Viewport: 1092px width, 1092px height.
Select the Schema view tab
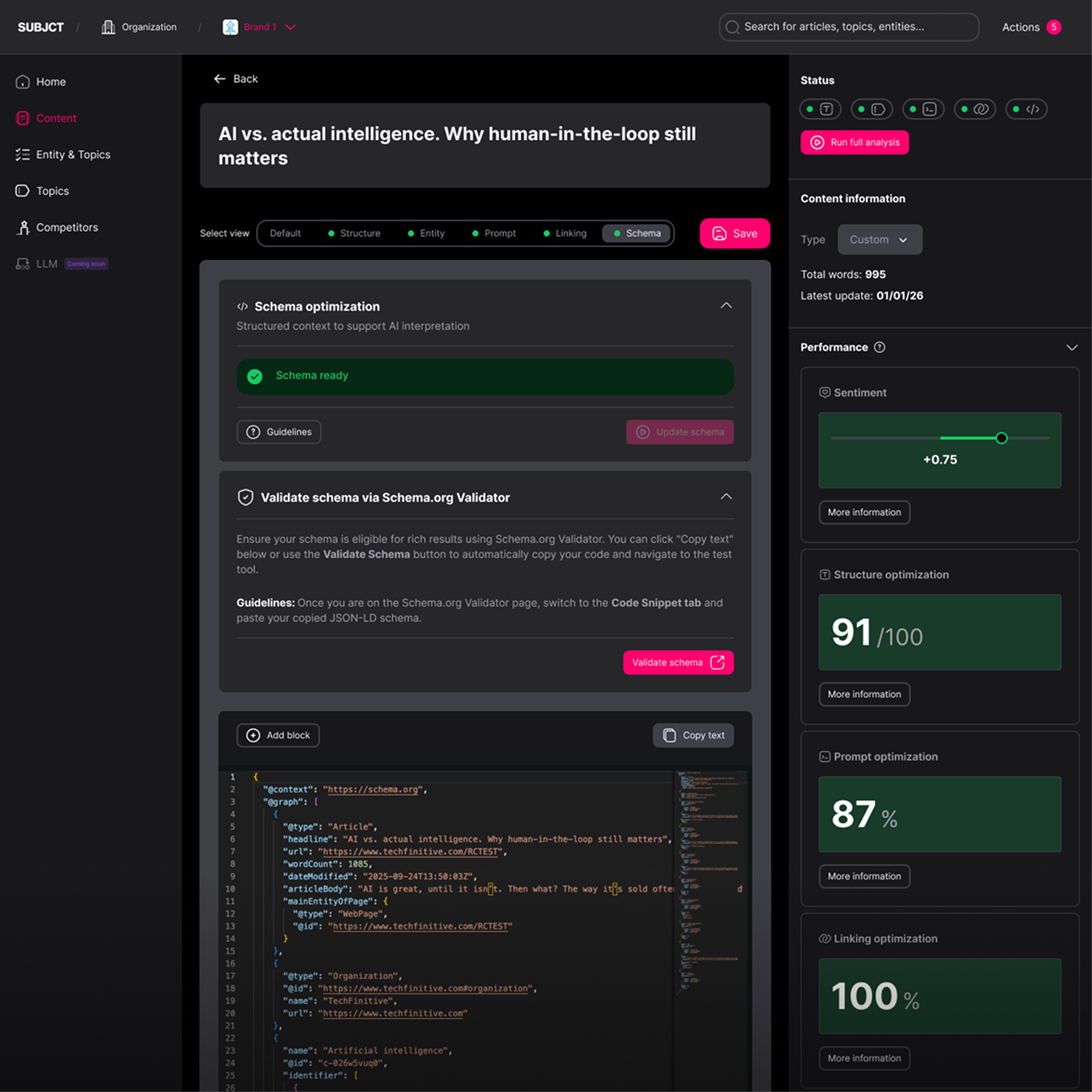[x=637, y=233]
